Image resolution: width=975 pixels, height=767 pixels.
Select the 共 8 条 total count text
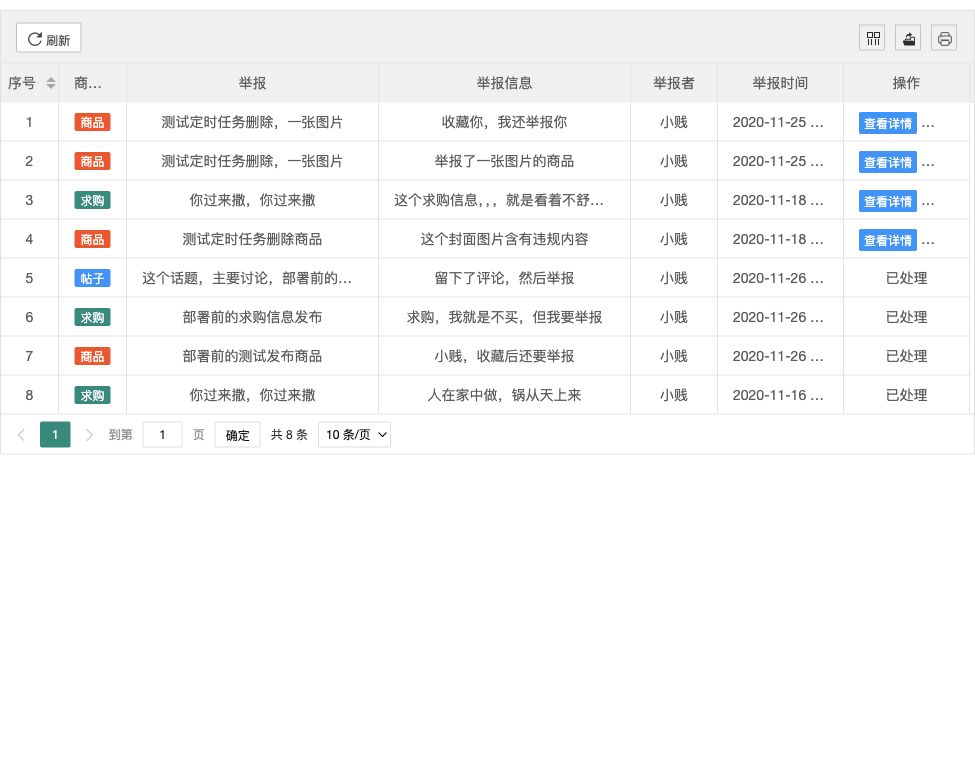click(289, 435)
